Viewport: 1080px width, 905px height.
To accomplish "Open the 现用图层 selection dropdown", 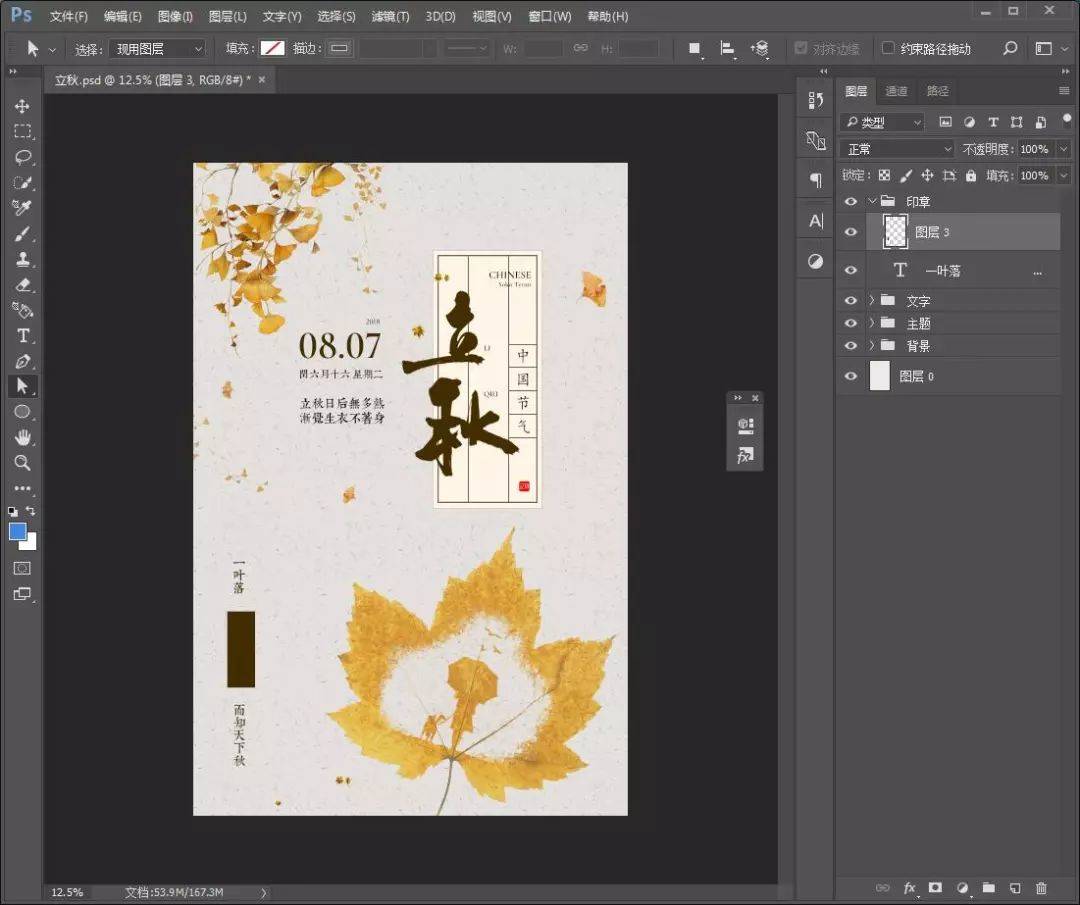I will (158, 49).
